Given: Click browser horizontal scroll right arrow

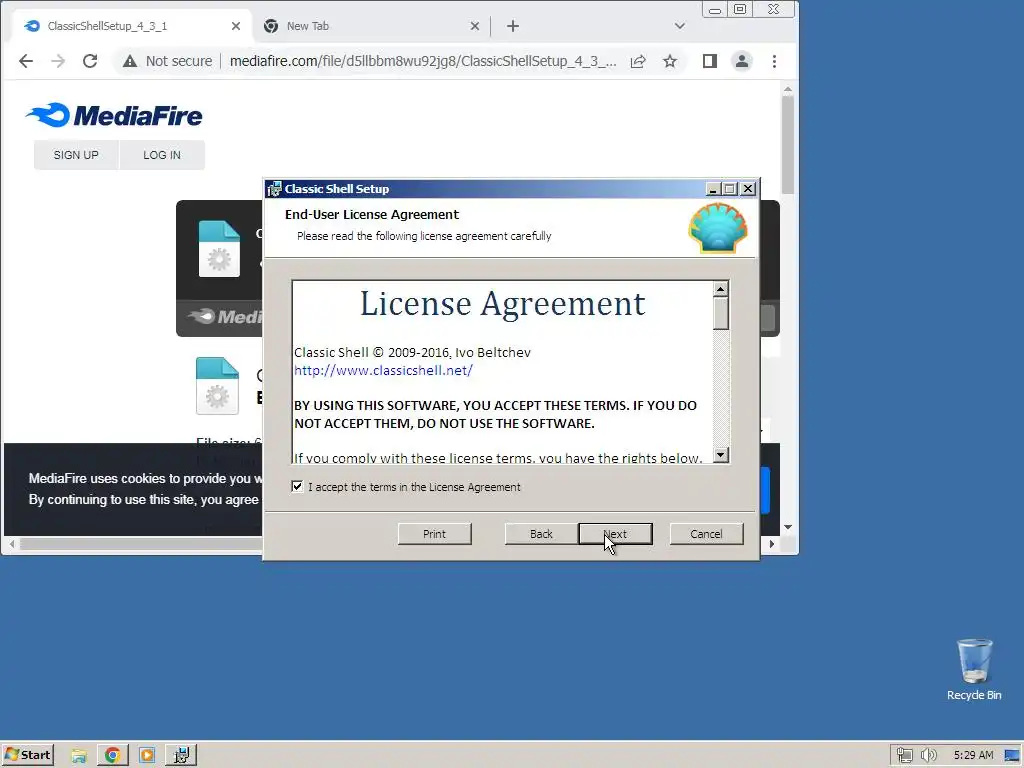Looking at the screenshot, I should 772,543.
